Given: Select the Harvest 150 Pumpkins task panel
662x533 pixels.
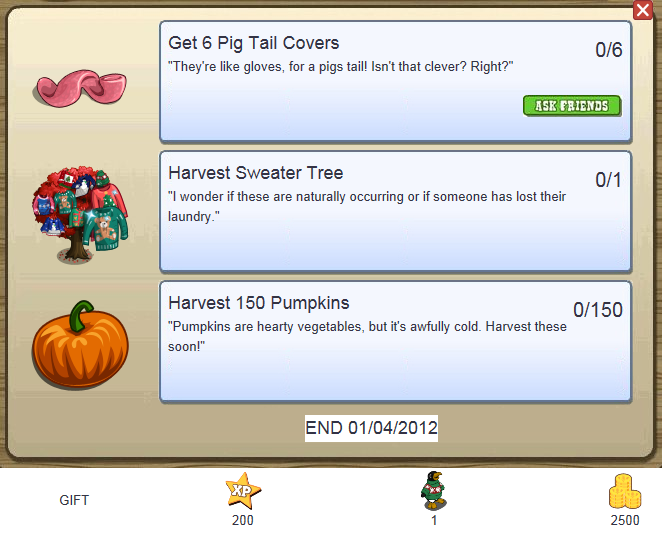Looking at the screenshot, I should click(395, 342).
